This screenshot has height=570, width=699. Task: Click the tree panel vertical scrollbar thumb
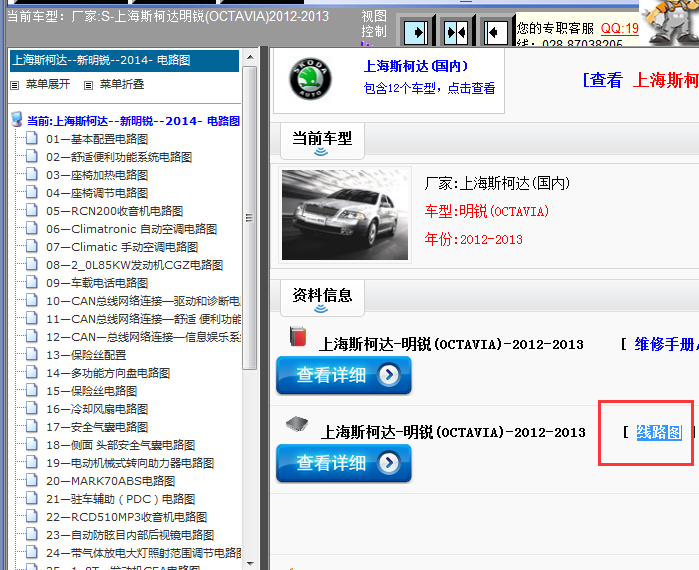pyautogui.click(x=250, y=218)
